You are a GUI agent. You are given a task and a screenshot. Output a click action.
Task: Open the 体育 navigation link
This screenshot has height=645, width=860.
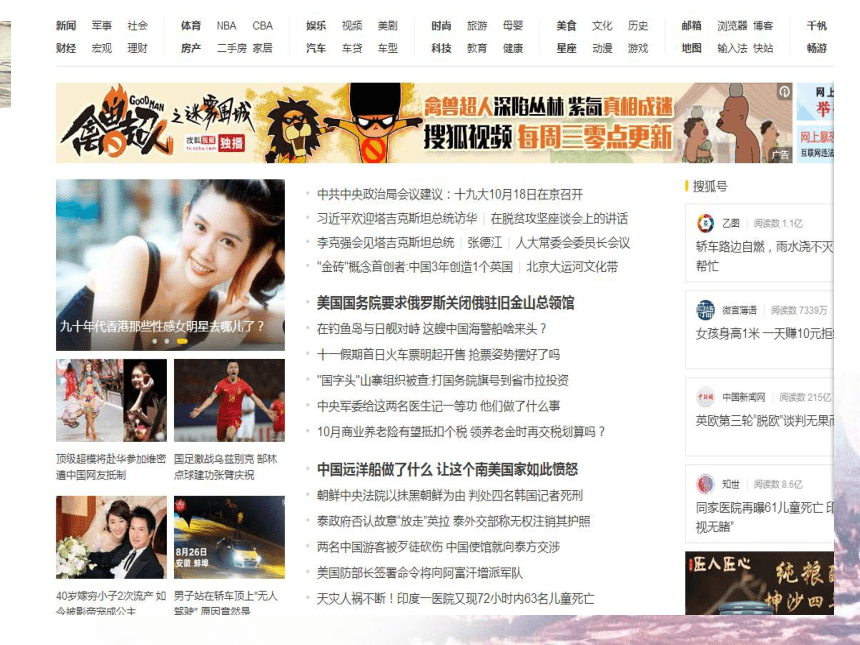coord(191,26)
